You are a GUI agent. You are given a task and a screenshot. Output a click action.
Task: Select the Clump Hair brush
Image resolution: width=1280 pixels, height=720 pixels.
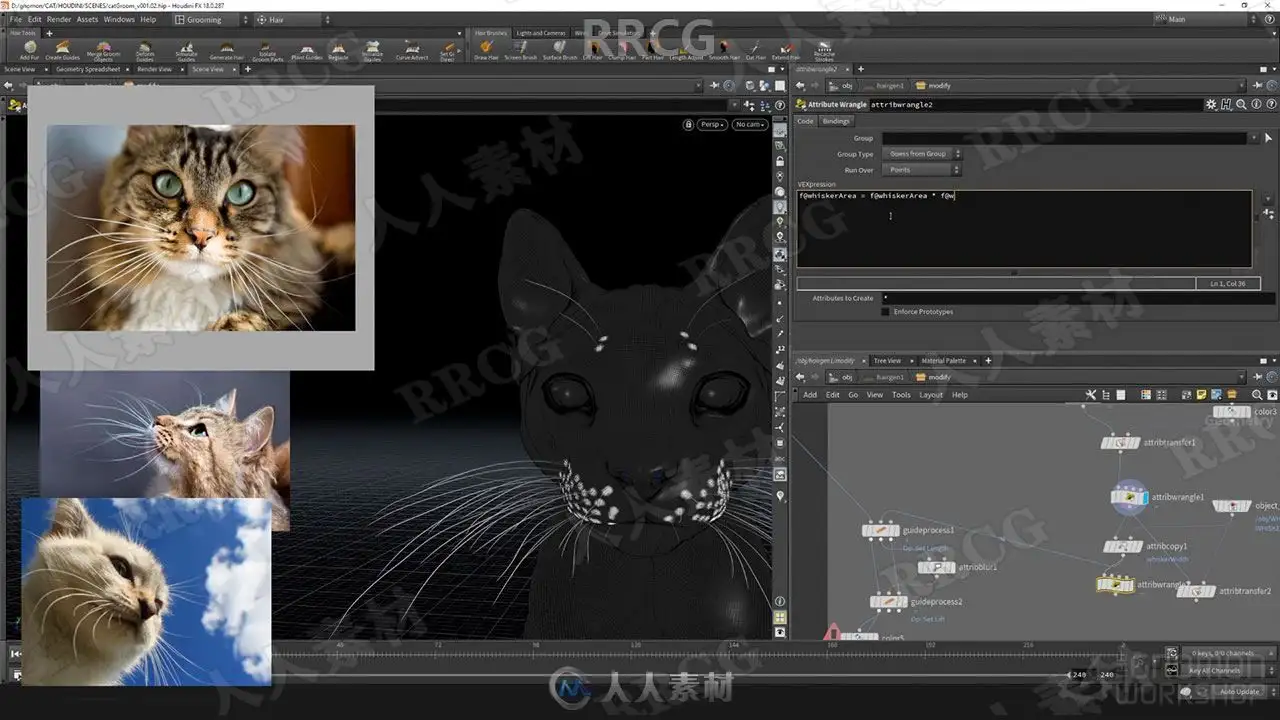click(x=621, y=51)
